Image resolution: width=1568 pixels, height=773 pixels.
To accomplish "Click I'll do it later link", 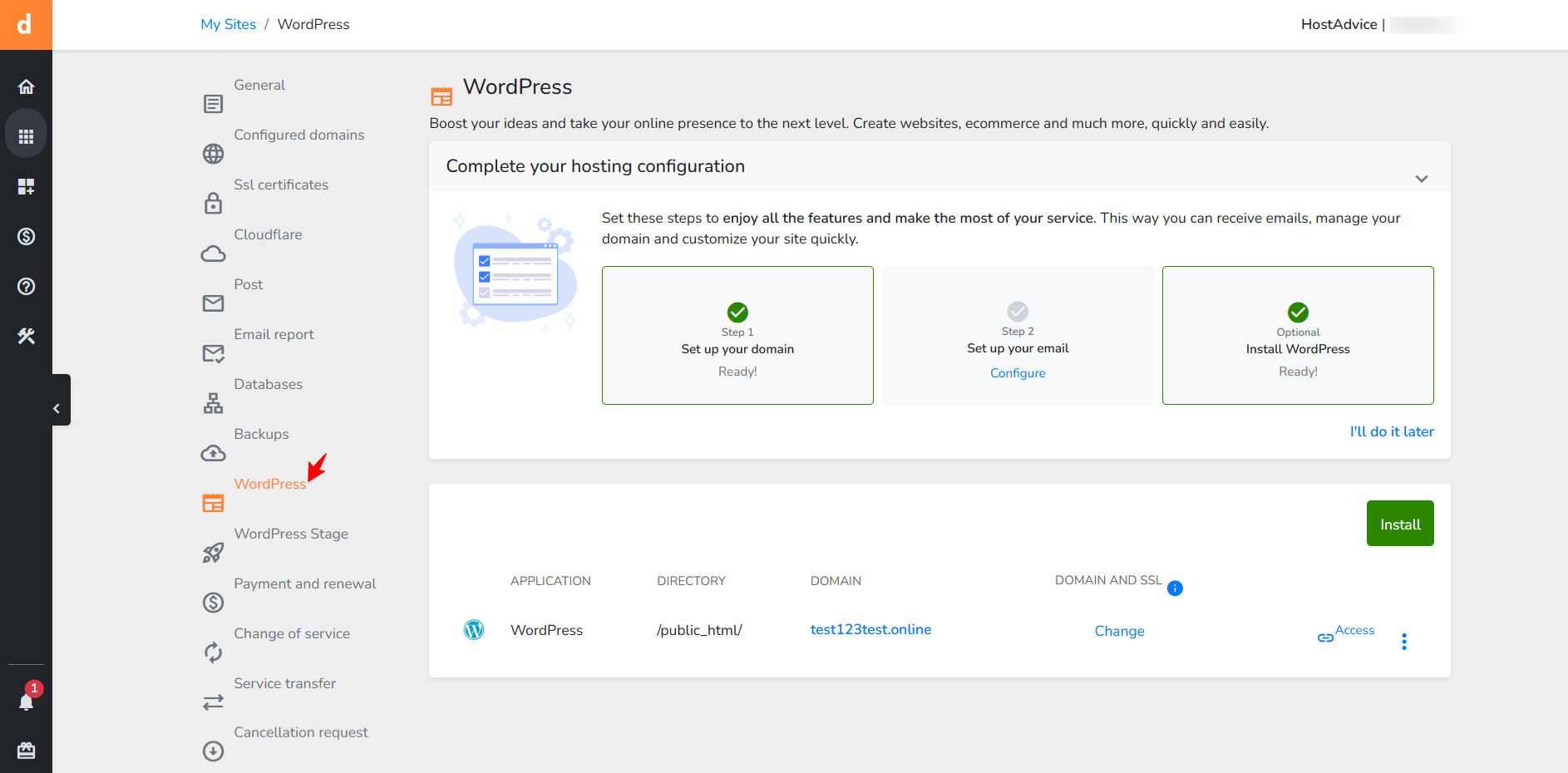I will 1392,431.
